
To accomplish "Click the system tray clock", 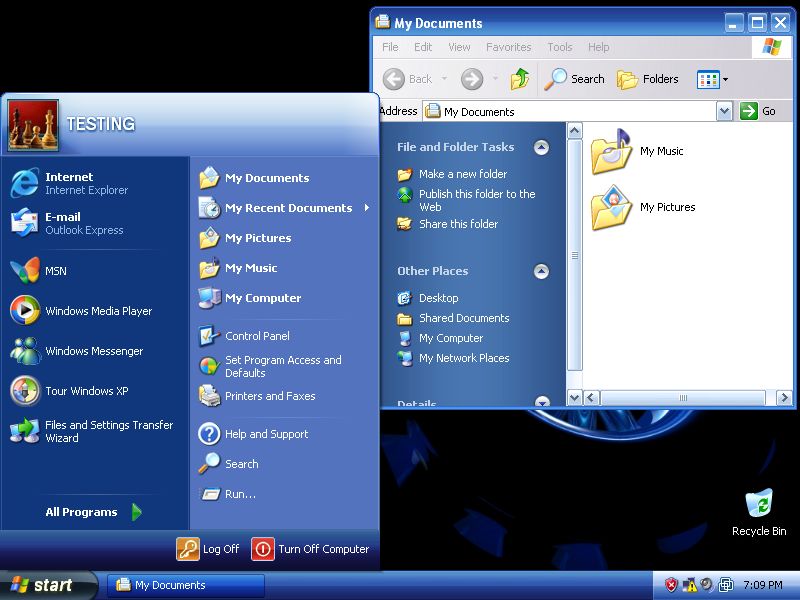I will point(763,585).
